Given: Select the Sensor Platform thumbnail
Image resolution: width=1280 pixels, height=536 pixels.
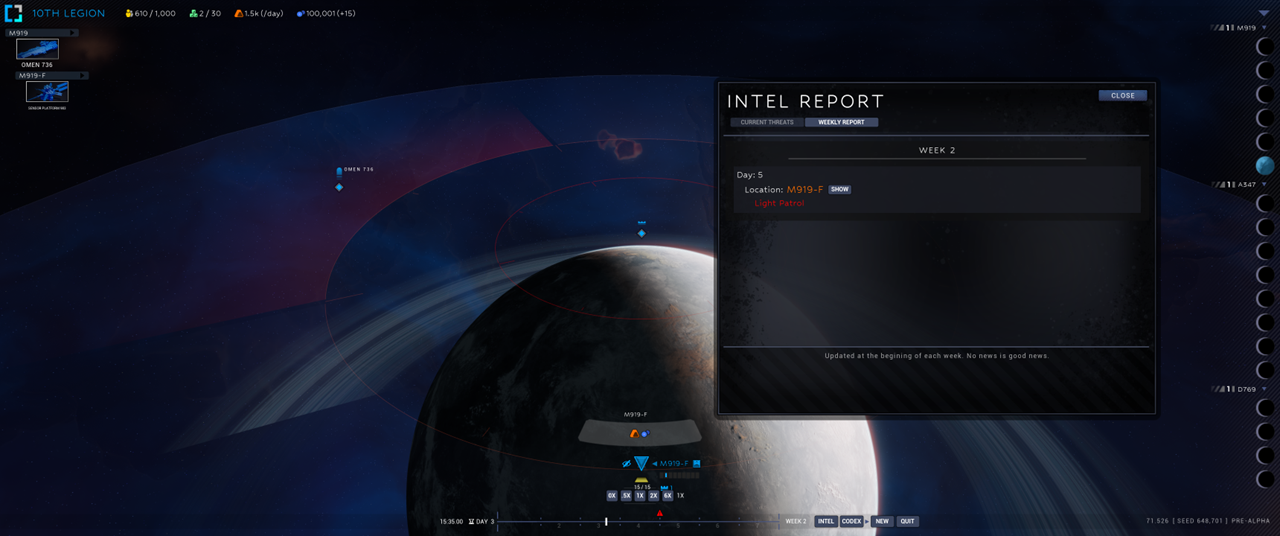Looking at the screenshot, I should tap(47, 91).
